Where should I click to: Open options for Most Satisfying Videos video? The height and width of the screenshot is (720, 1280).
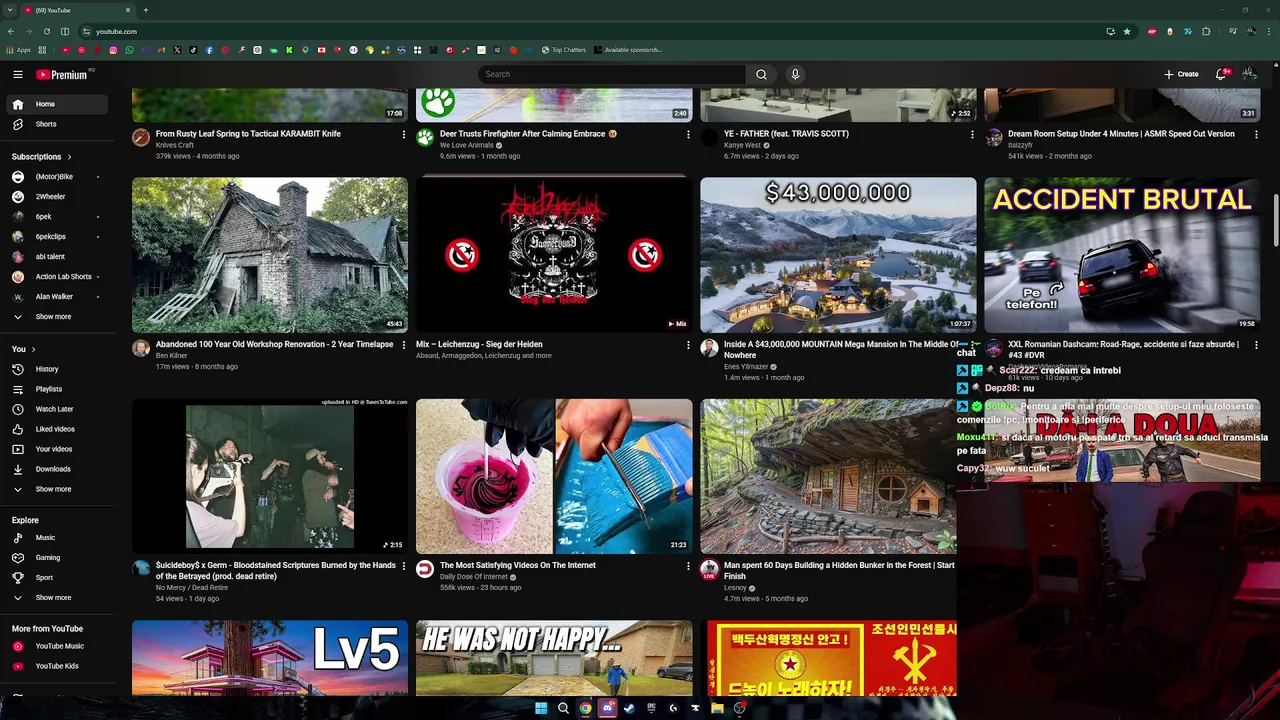click(x=688, y=566)
